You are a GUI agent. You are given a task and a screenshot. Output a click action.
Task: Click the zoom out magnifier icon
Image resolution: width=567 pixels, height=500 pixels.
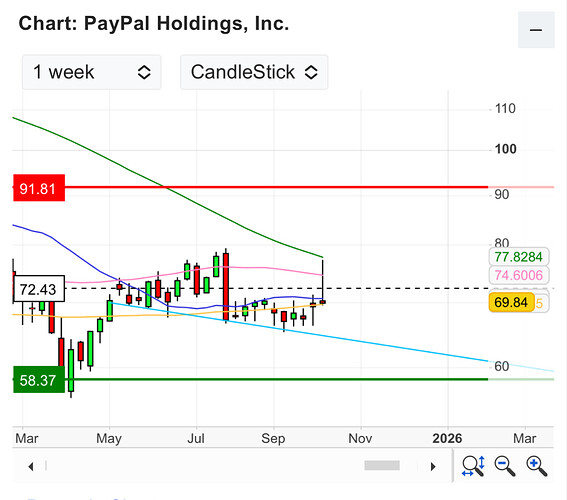tap(505, 466)
